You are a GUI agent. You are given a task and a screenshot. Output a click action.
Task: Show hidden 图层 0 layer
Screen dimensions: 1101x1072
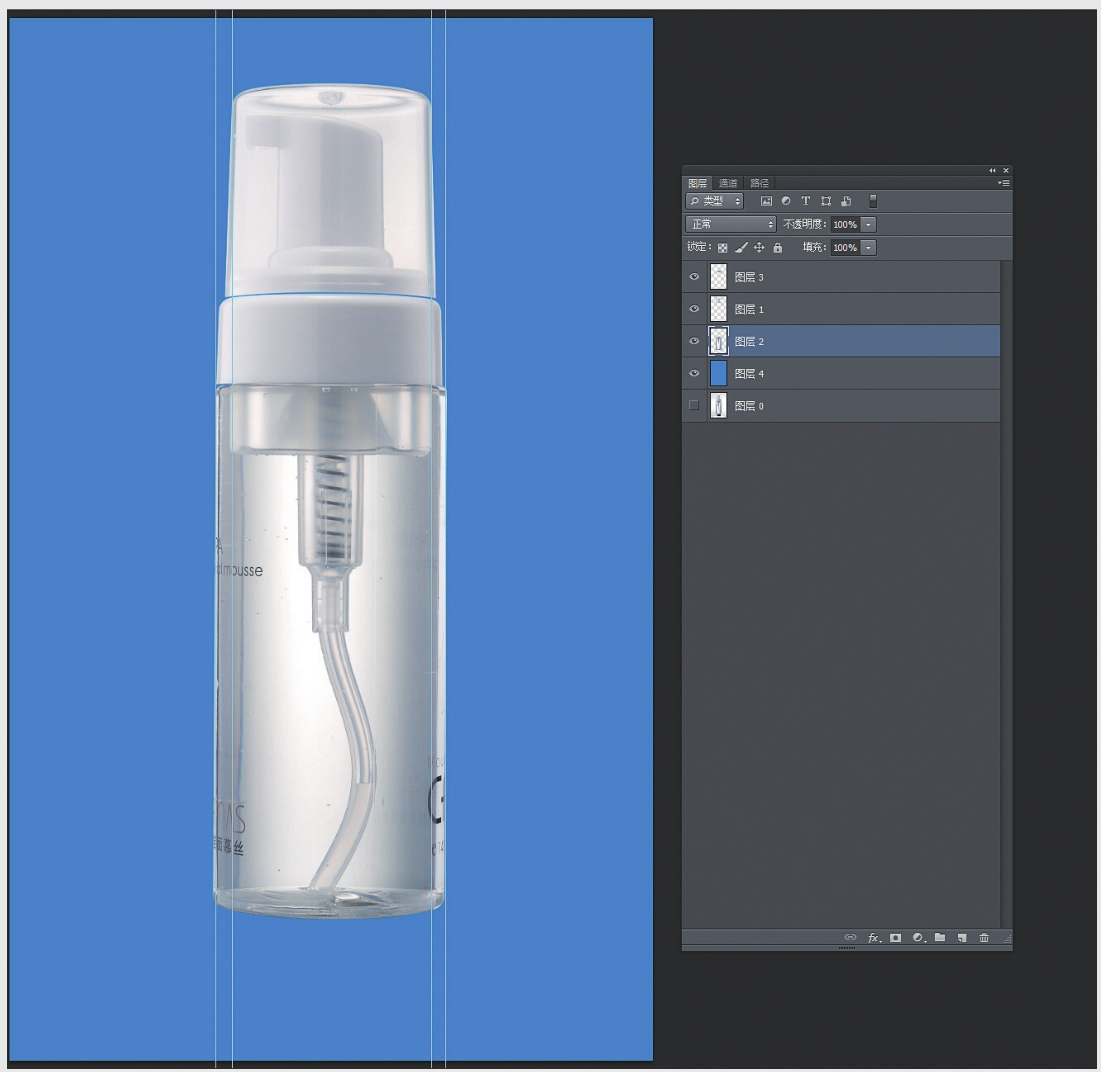tap(694, 405)
